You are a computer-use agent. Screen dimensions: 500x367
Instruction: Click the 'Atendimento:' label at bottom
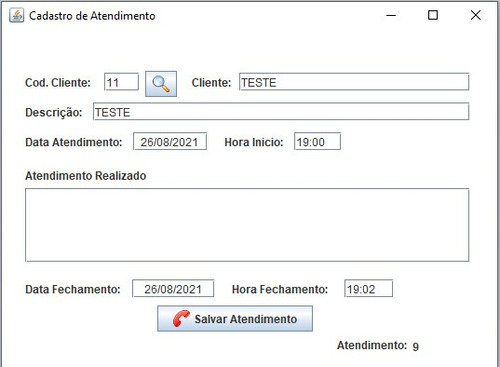pos(372,345)
